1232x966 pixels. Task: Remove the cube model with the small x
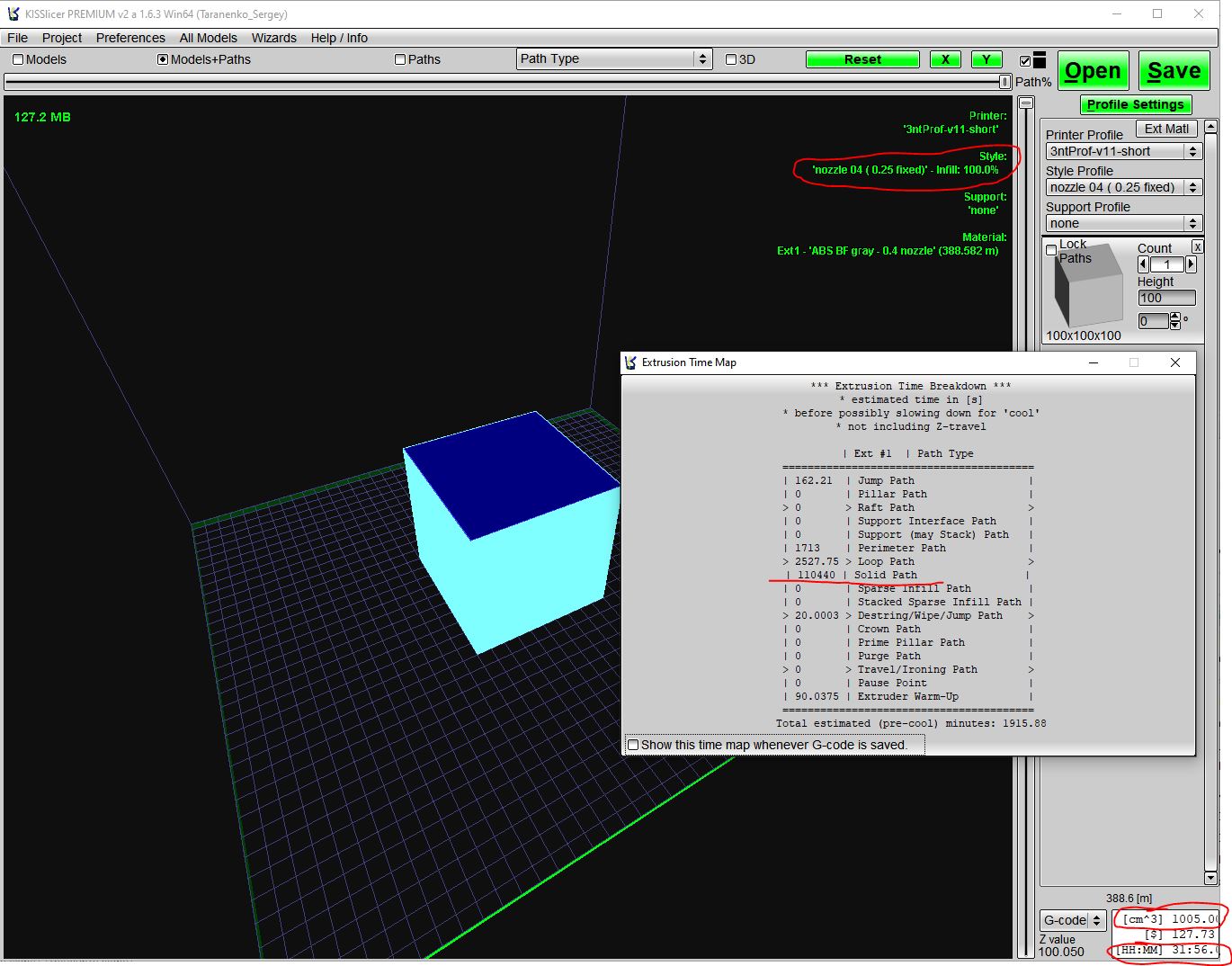click(1197, 246)
